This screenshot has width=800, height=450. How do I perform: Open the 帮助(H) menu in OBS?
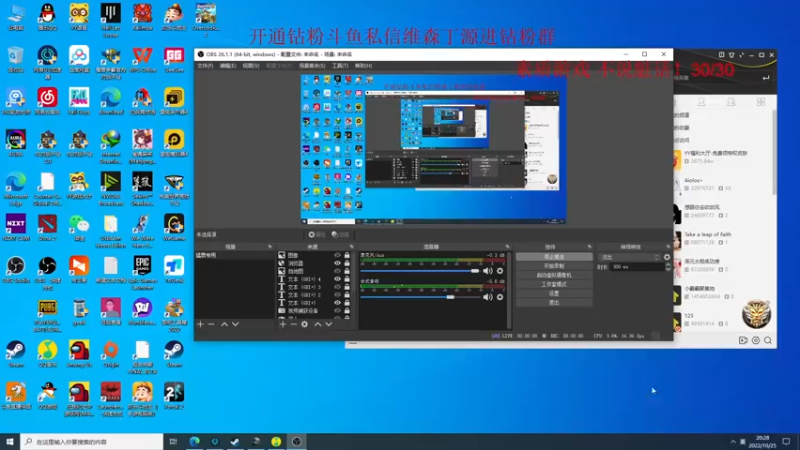coord(363,66)
